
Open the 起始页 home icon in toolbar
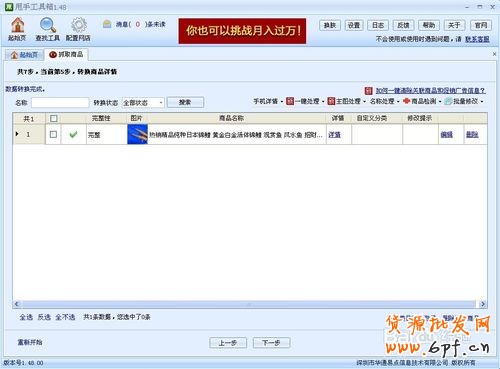tap(17, 25)
